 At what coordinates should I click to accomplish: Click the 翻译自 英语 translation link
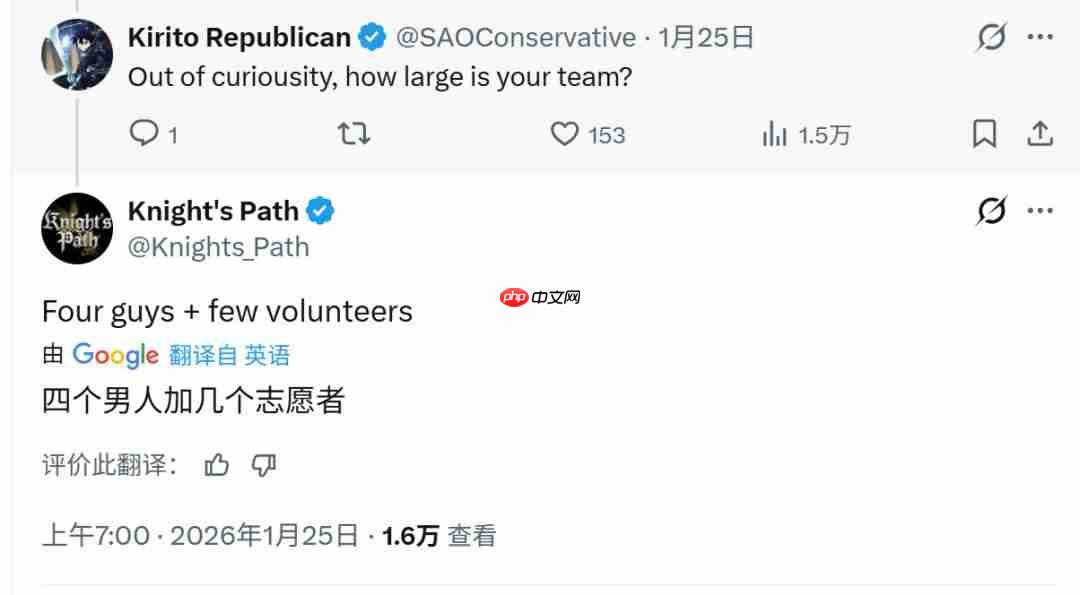[x=229, y=355]
